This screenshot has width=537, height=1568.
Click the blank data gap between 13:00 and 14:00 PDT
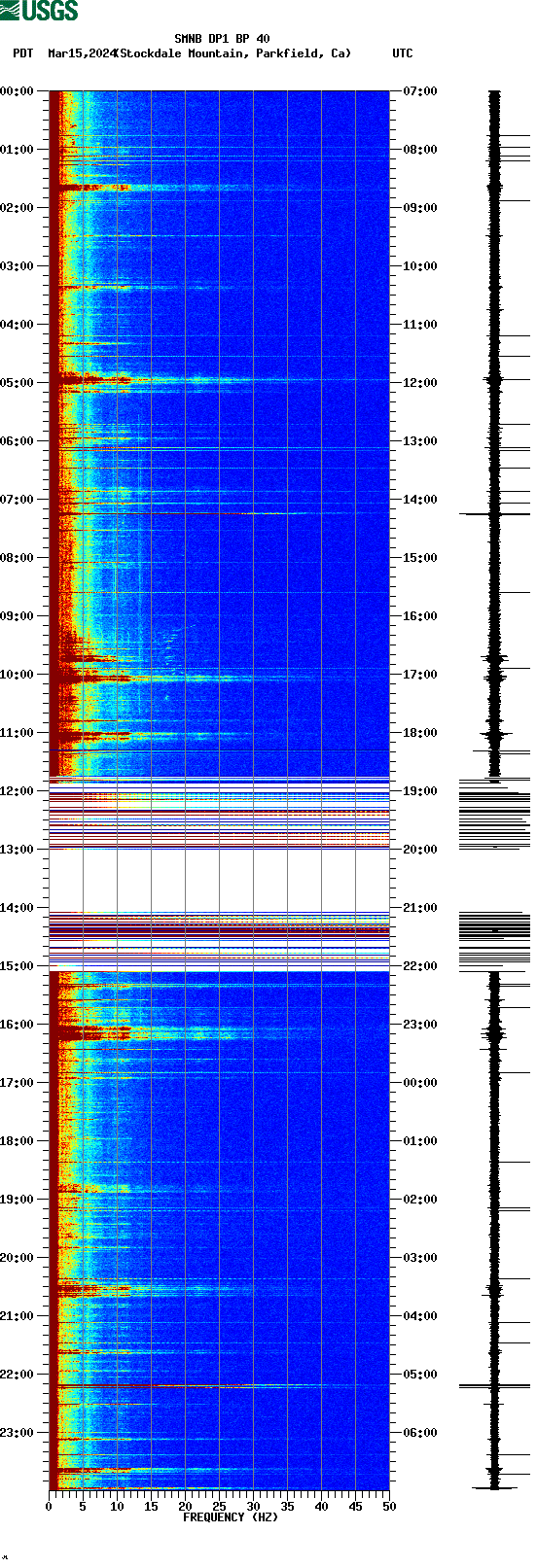coord(219,880)
